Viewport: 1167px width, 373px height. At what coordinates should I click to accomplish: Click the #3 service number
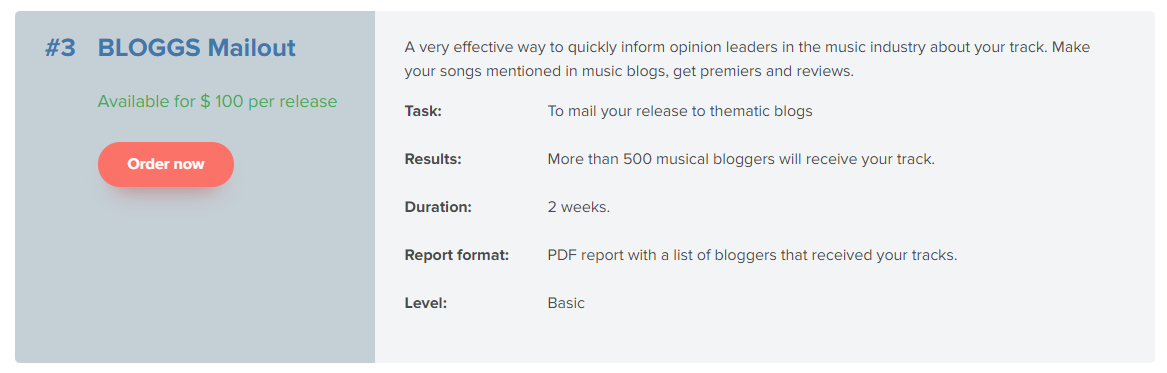[x=60, y=48]
